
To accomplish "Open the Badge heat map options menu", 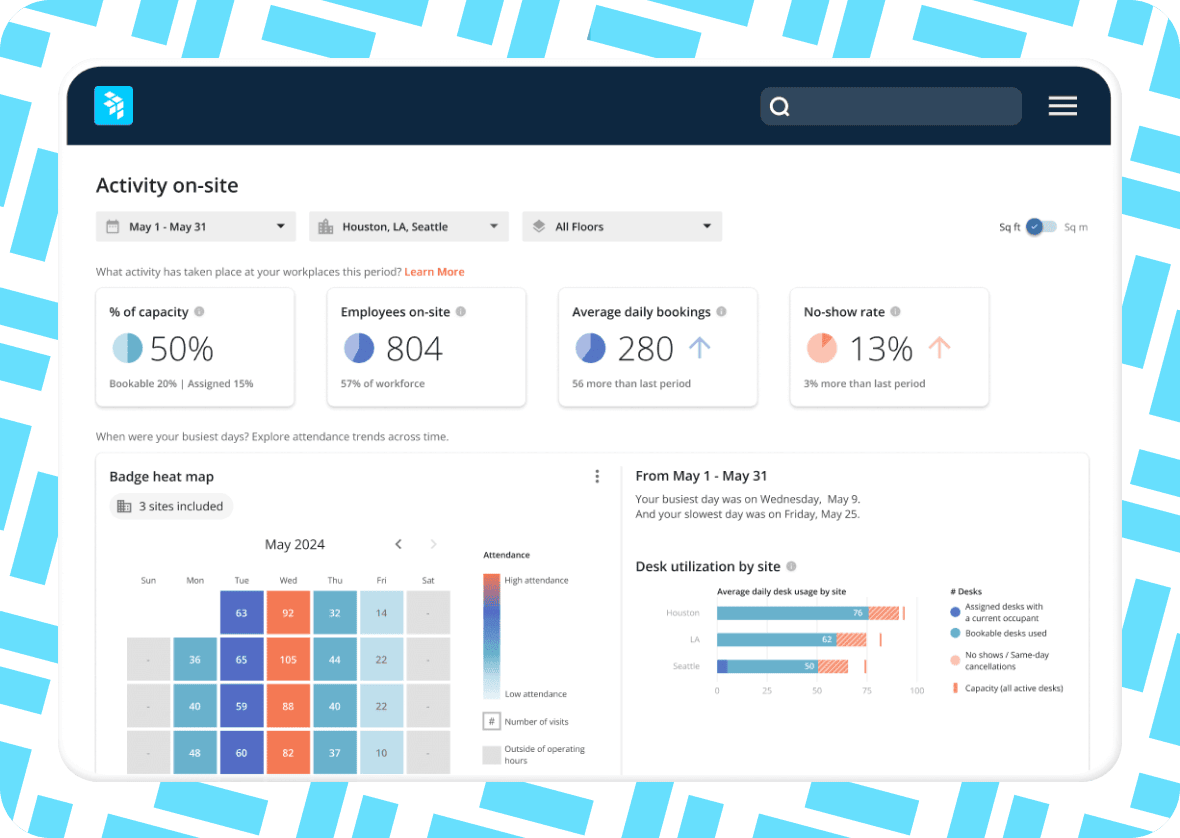I will 597,476.
